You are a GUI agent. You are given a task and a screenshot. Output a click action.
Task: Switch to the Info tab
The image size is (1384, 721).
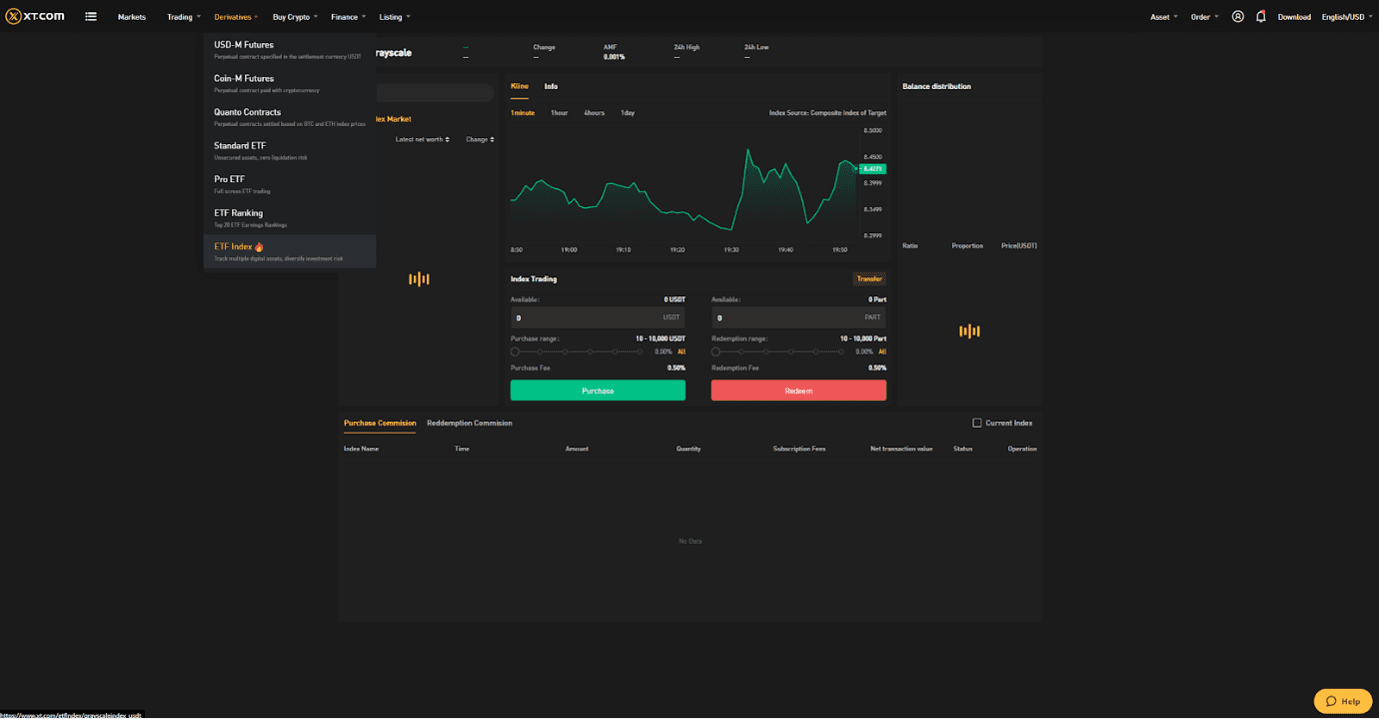point(551,86)
